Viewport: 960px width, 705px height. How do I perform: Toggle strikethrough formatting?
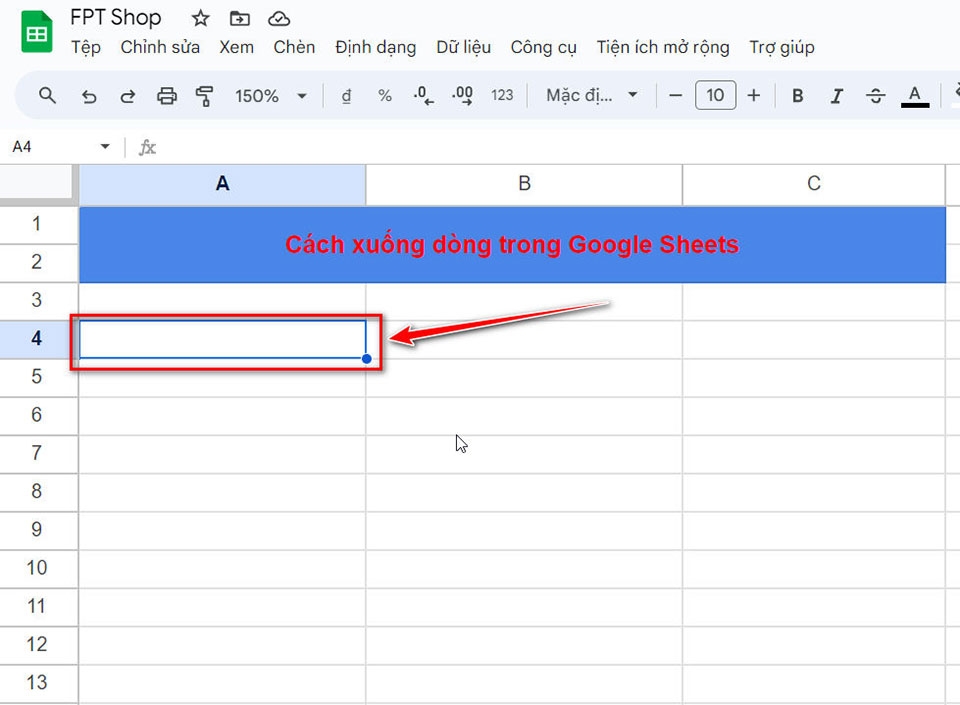pos(874,95)
